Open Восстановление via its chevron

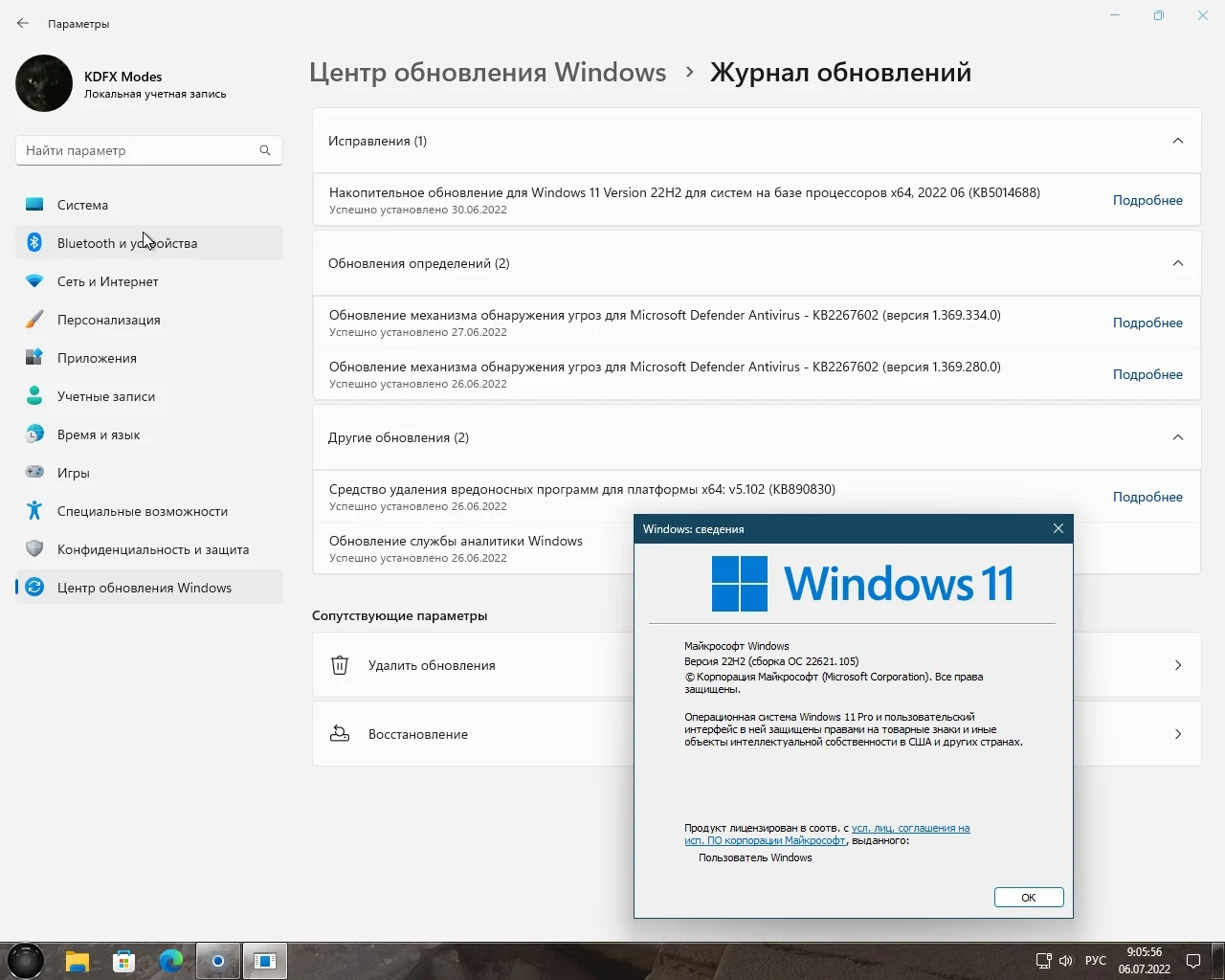pos(1178,734)
